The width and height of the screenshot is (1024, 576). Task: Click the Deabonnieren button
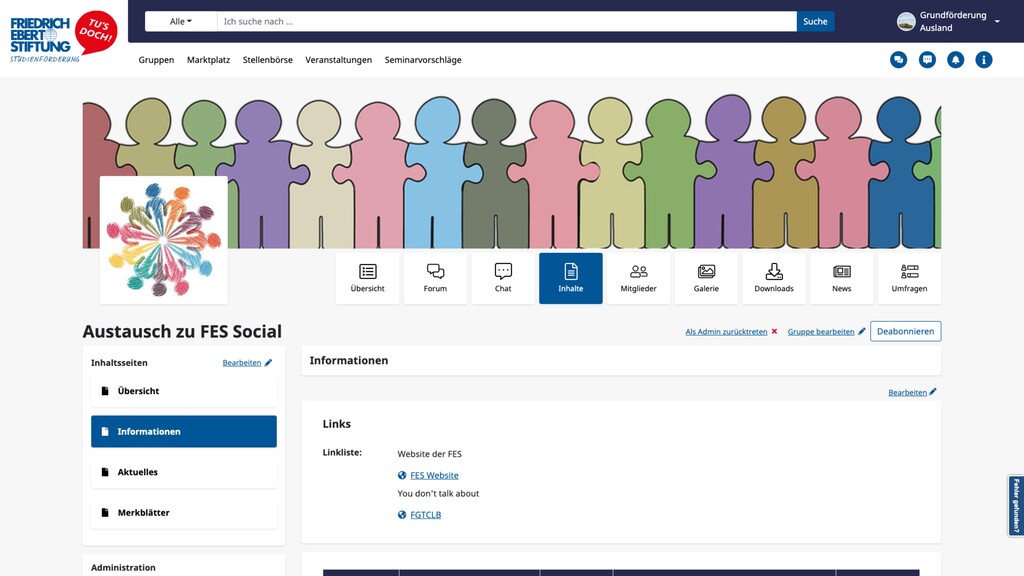click(x=905, y=331)
